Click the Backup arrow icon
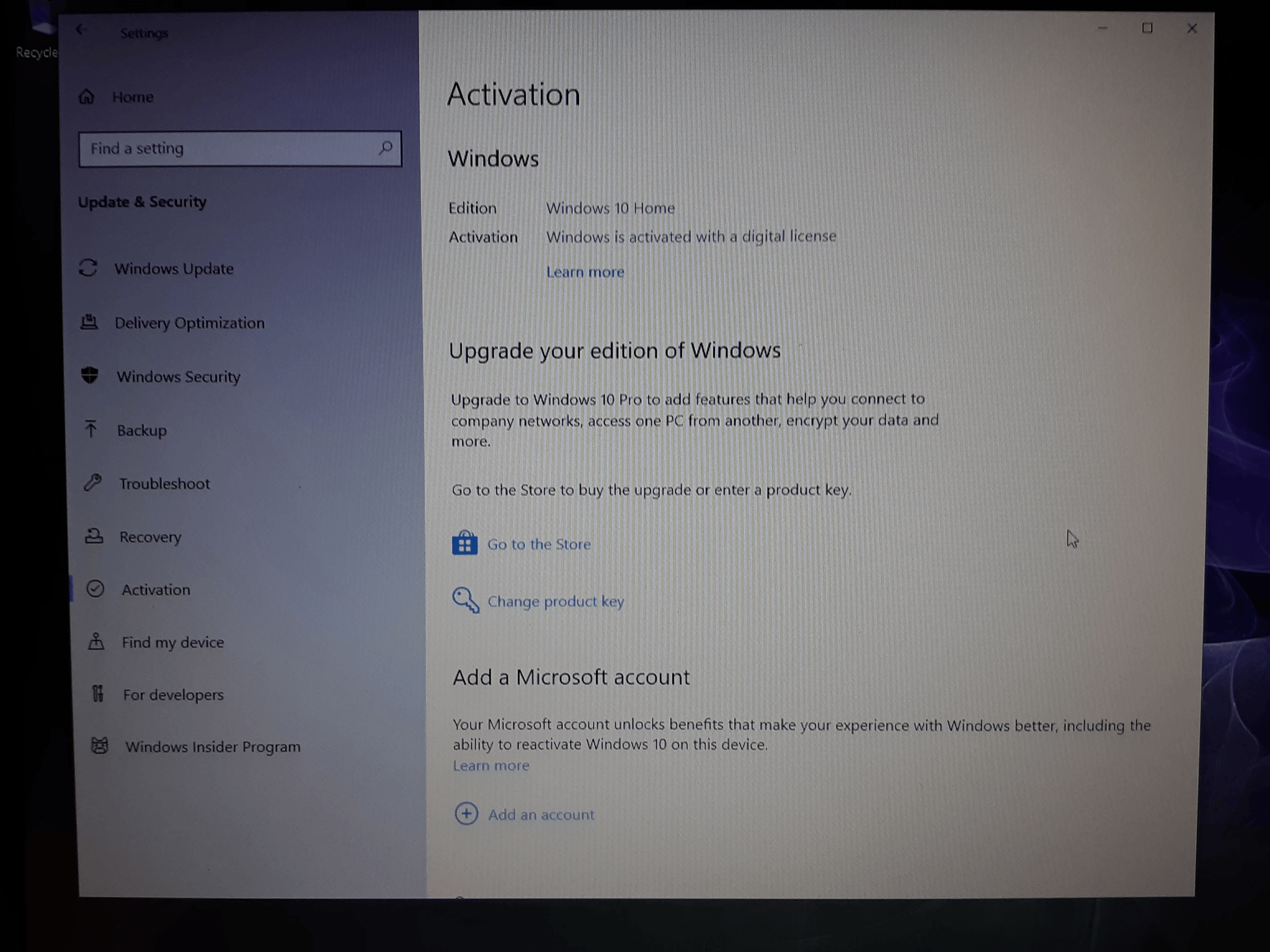Viewport: 1270px width, 952px height. (91, 429)
